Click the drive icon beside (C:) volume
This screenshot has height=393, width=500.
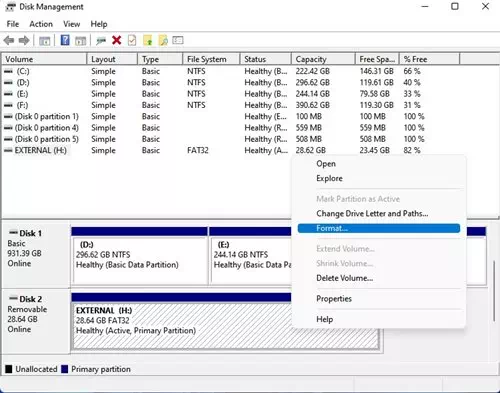pos(8,71)
